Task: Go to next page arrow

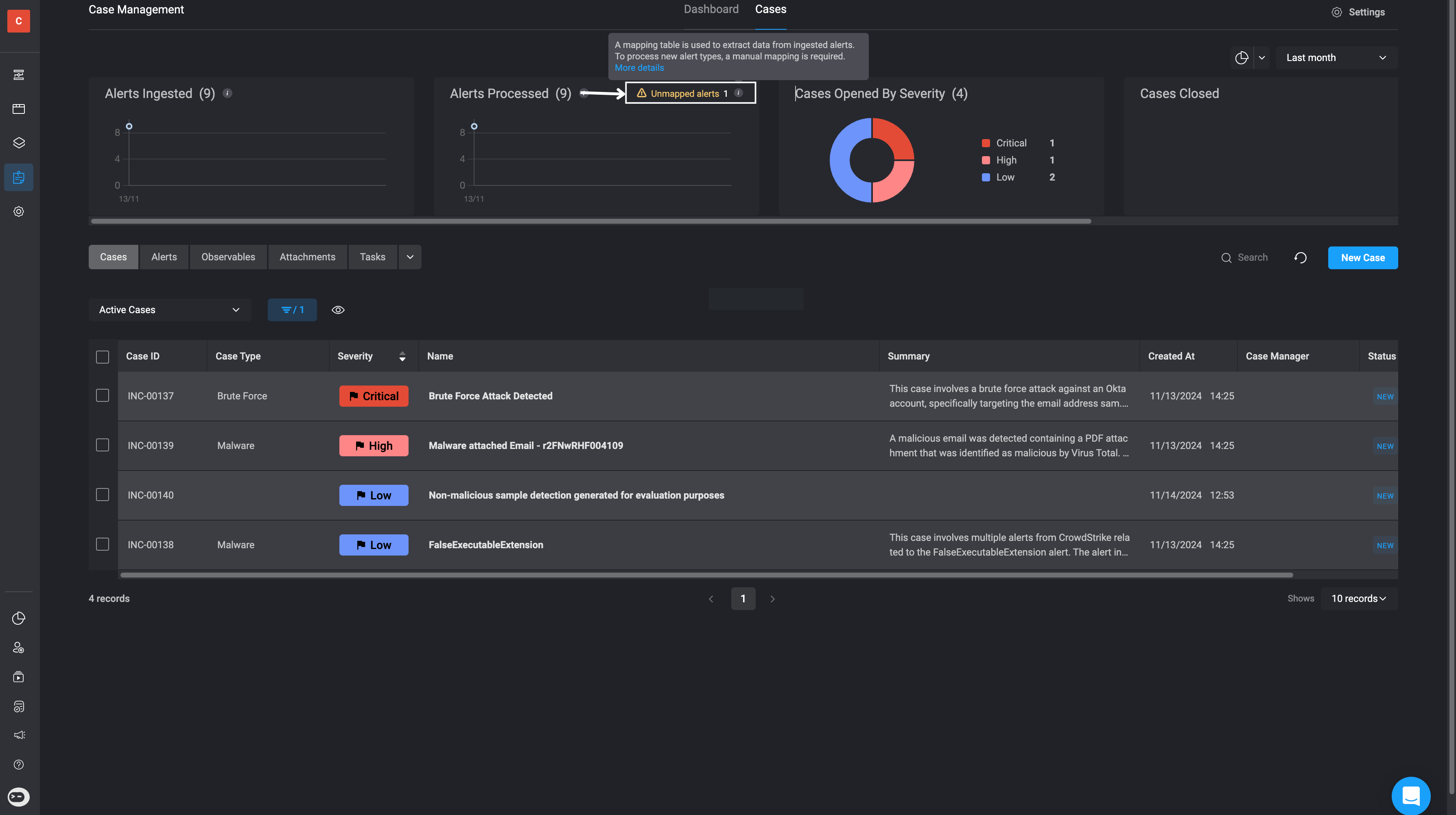Action: coord(773,599)
